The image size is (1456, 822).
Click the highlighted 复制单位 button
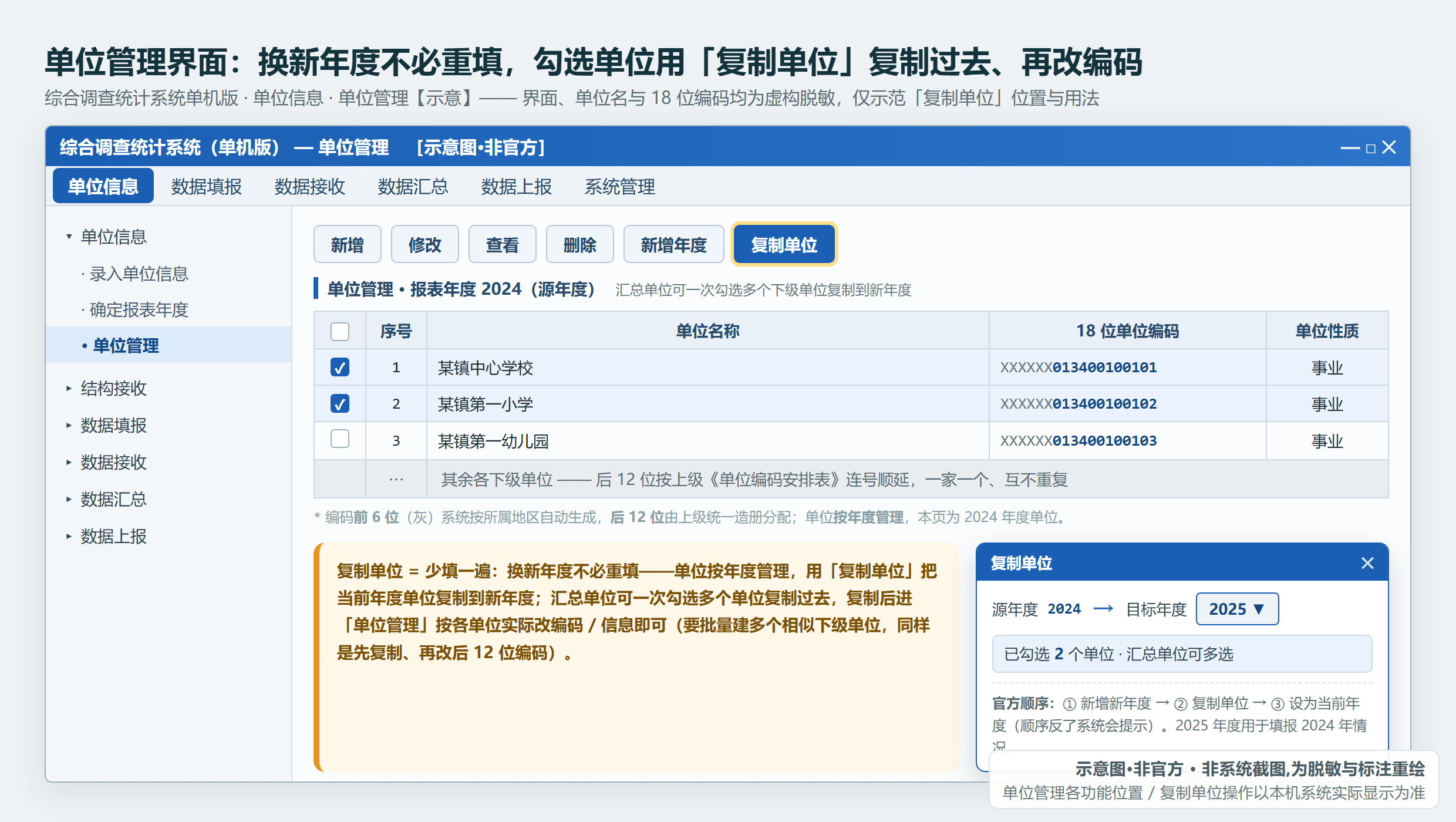tap(784, 244)
